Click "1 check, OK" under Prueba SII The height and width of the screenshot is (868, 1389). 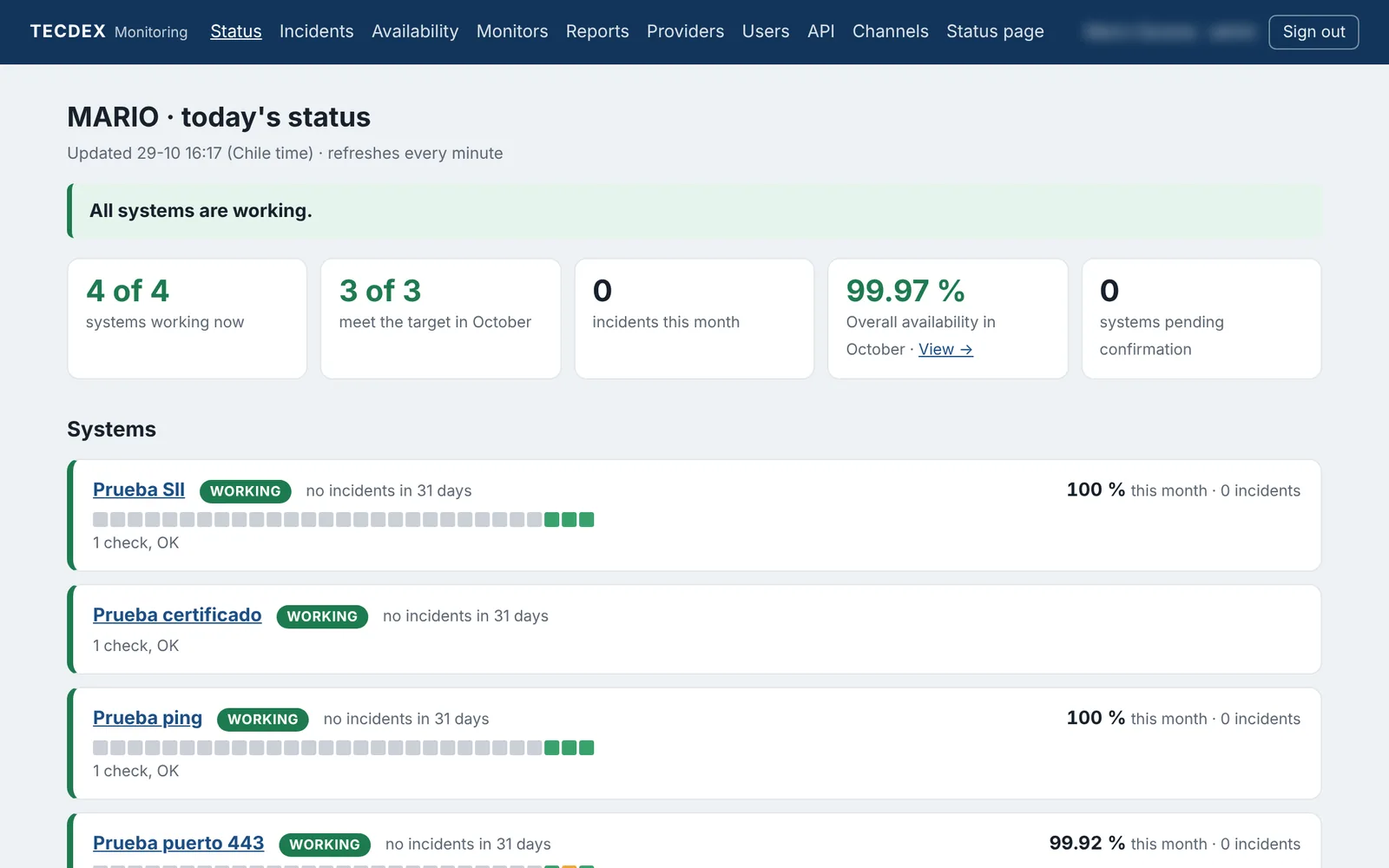click(136, 543)
